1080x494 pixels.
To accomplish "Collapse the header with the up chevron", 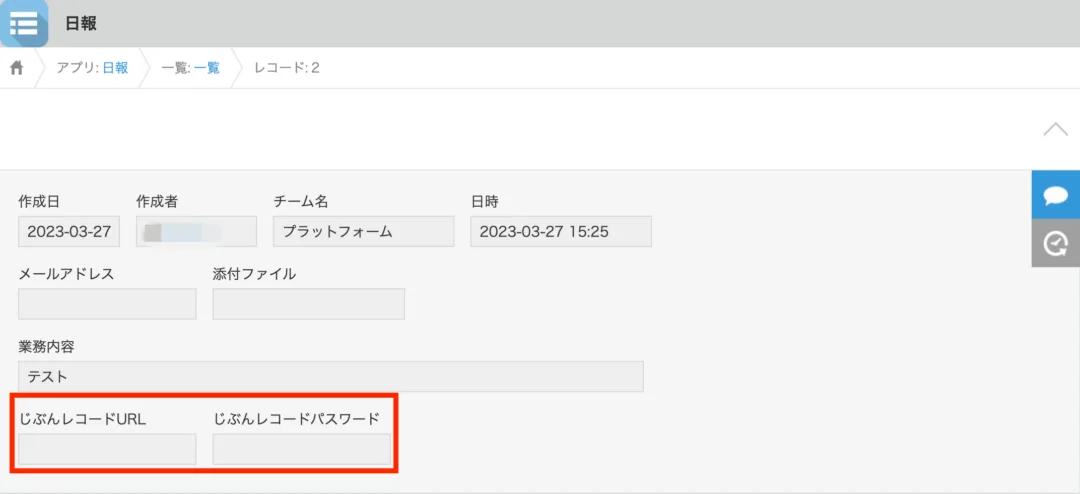I will 1055,130.
